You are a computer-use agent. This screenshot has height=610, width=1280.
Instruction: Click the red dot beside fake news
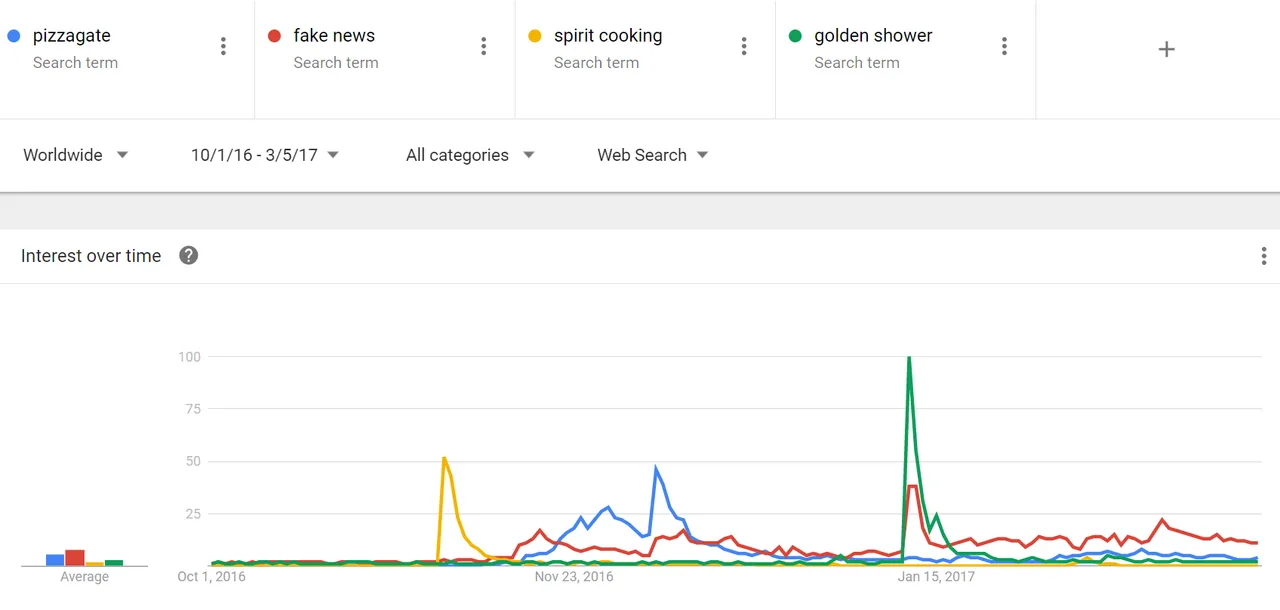274,36
